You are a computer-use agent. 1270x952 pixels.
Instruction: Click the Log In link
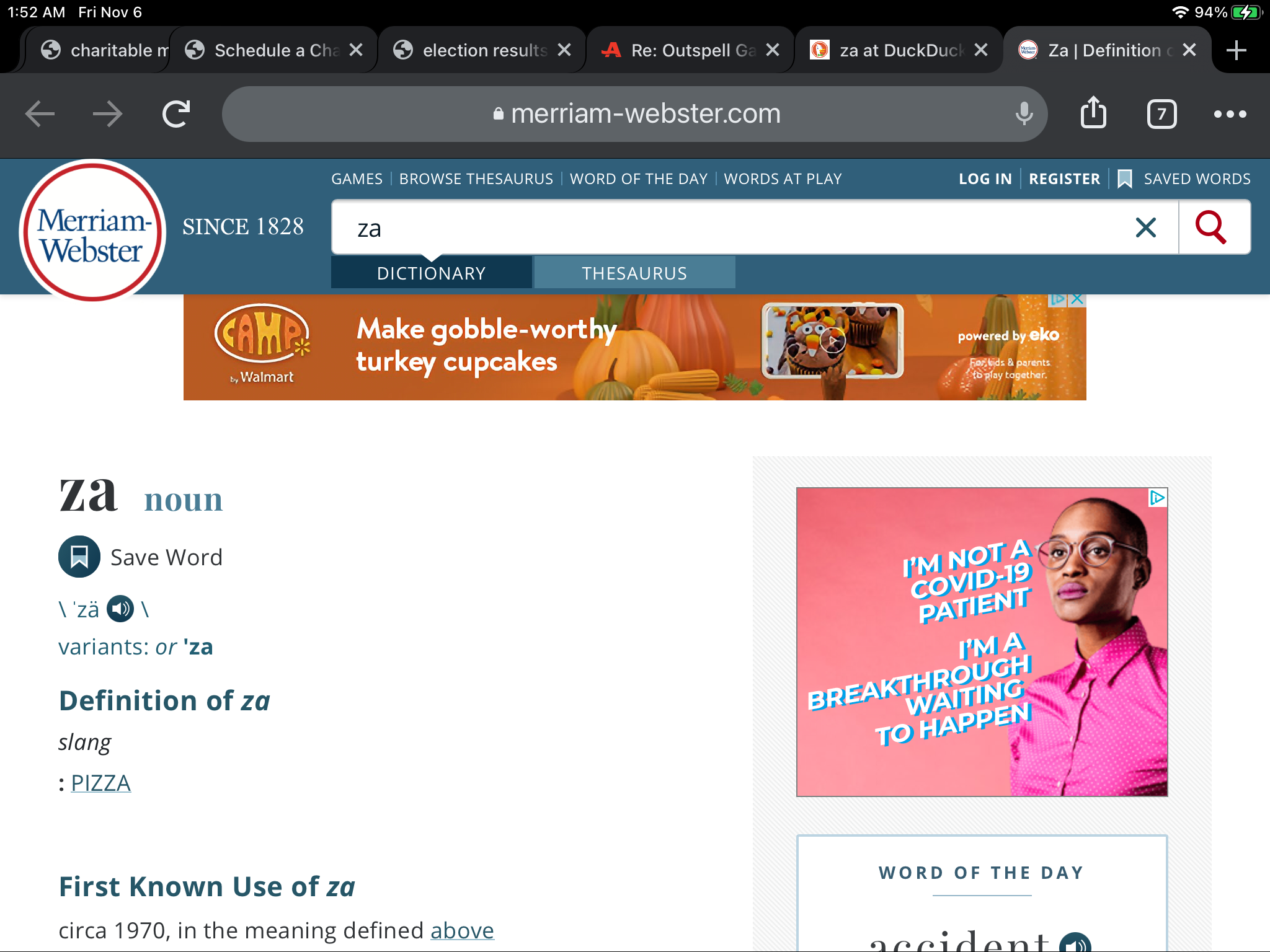point(985,179)
